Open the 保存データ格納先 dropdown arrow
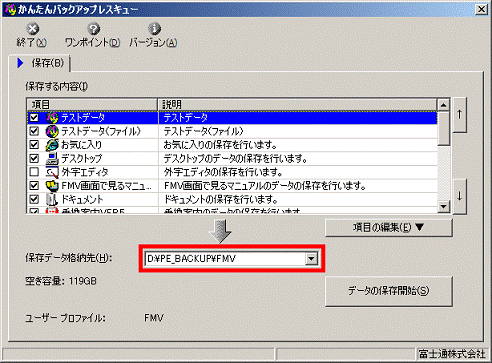This screenshot has height=363, width=492. 311,259
